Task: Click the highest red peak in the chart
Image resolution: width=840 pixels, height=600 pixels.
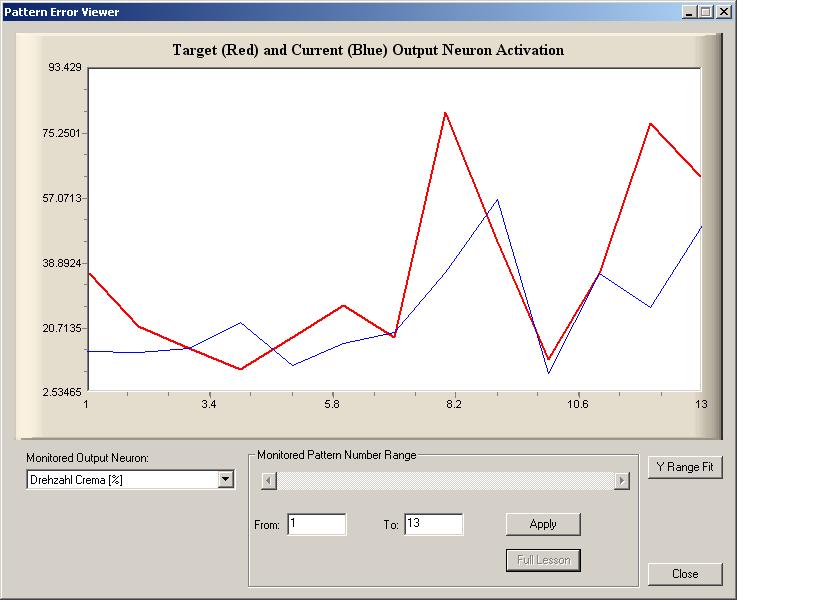Action: (445, 113)
